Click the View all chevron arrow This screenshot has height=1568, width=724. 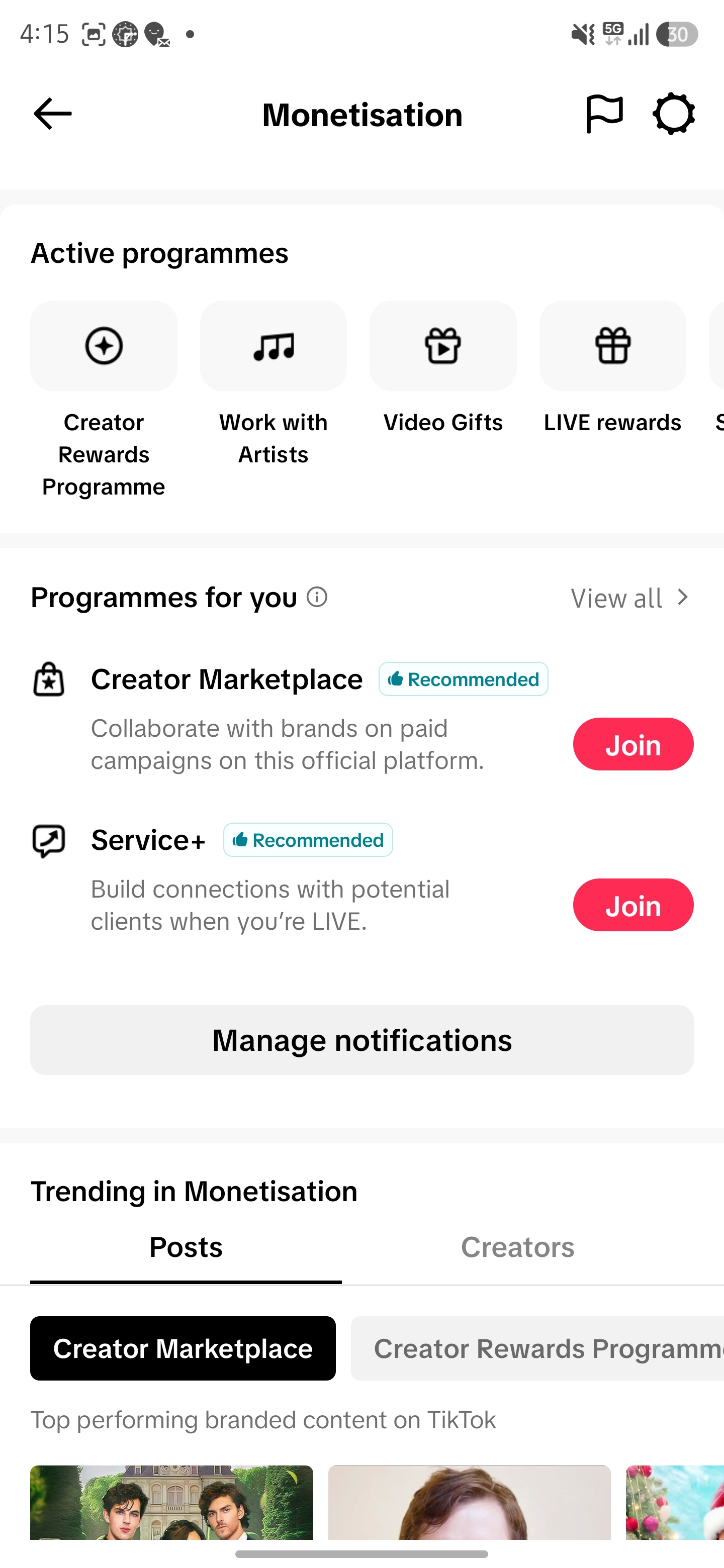(x=683, y=598)
